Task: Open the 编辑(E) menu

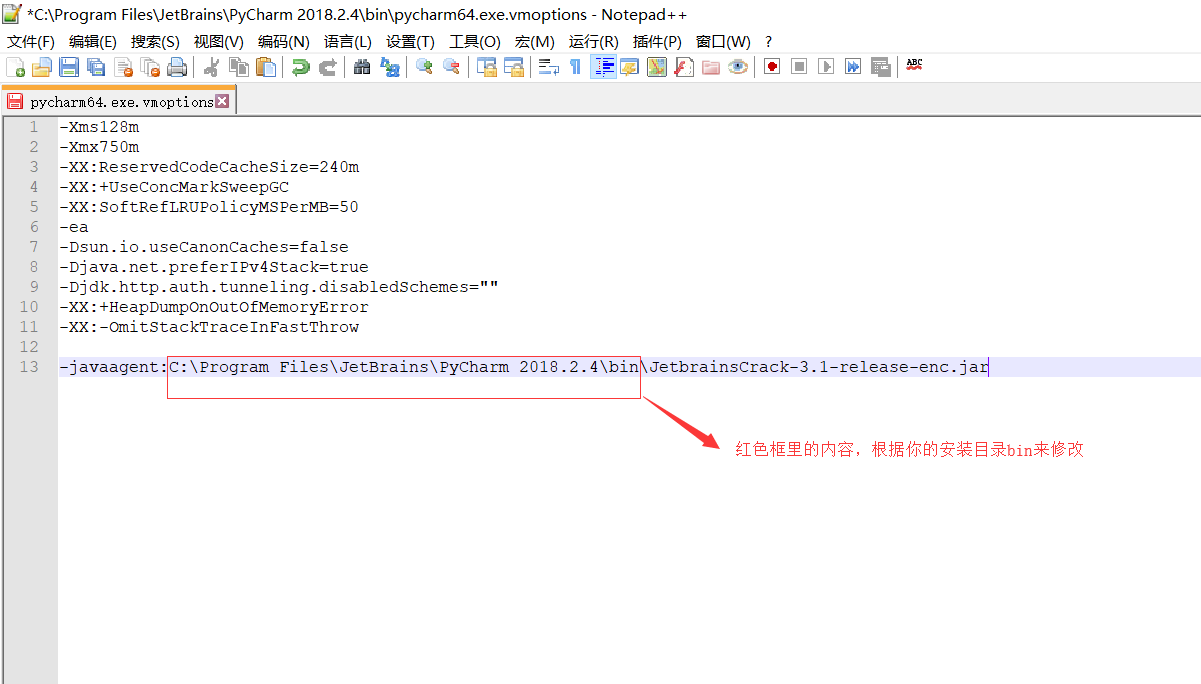Action: pyautogui.click(x=93, y=41)
